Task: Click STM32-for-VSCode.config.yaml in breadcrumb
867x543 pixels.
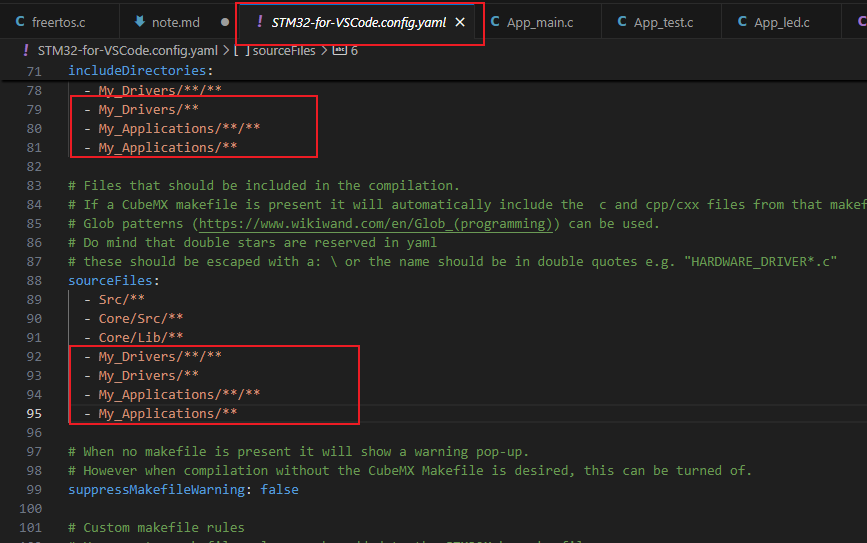Action: (128, 50)
